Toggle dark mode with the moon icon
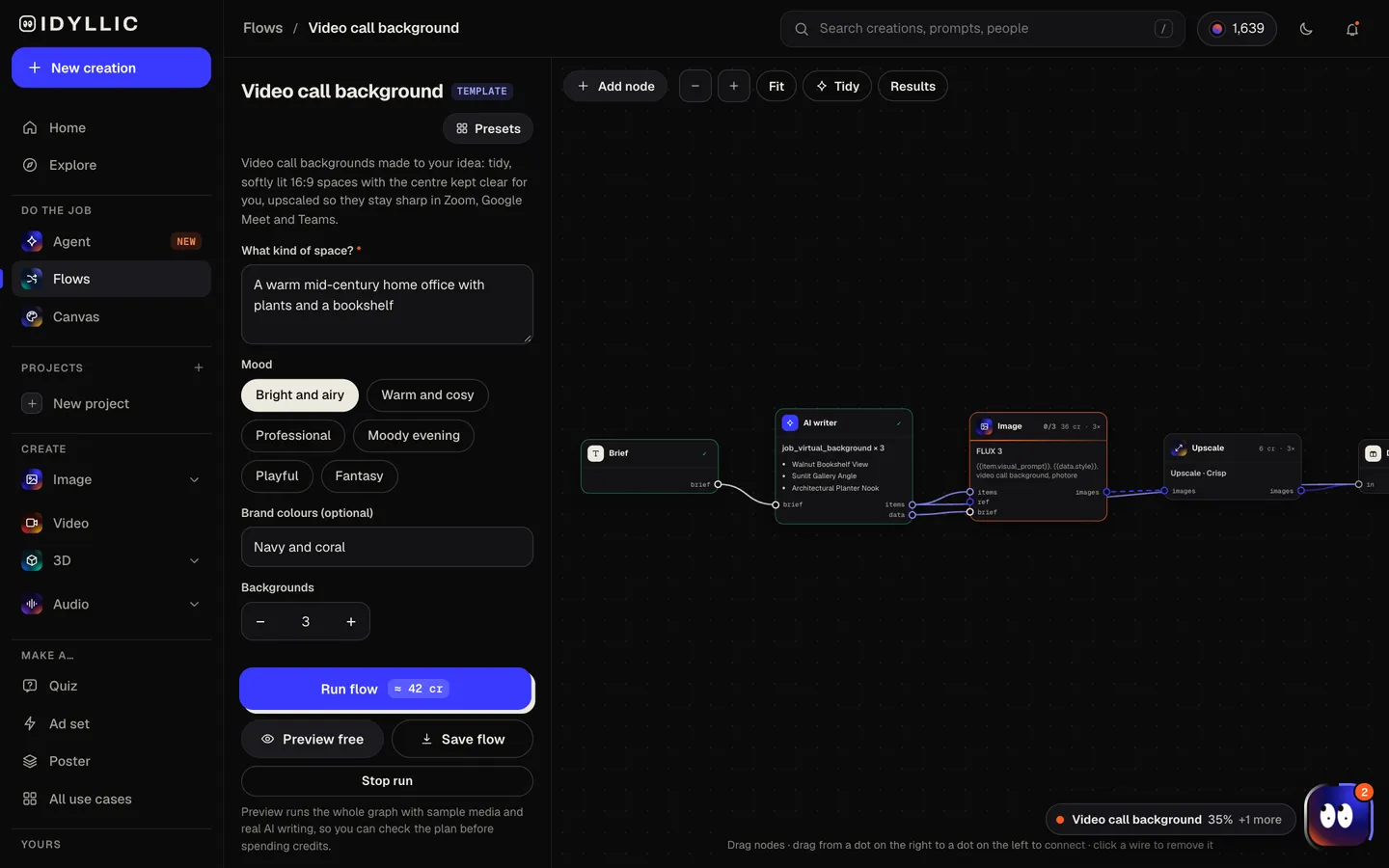Screen dimensions: 1389x868 pyautogui.click(x=1306, y=29)
